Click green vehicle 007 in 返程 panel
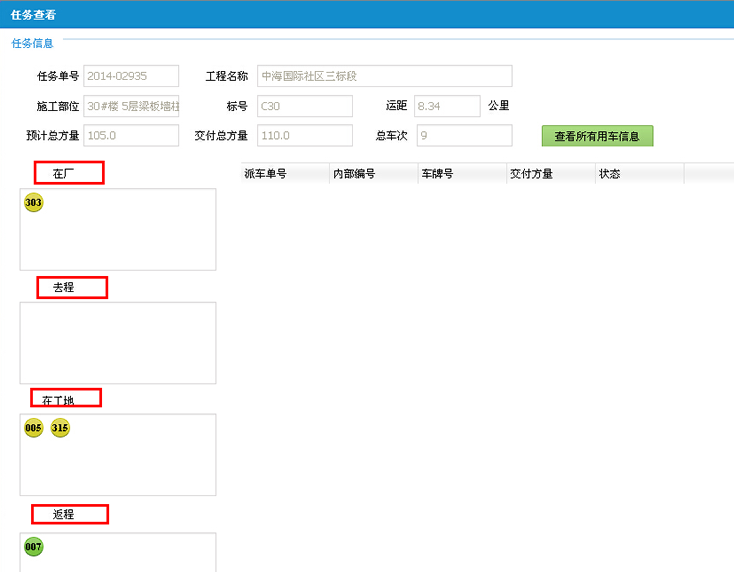This screenshot has width=734, height=572. click(33, 547)
